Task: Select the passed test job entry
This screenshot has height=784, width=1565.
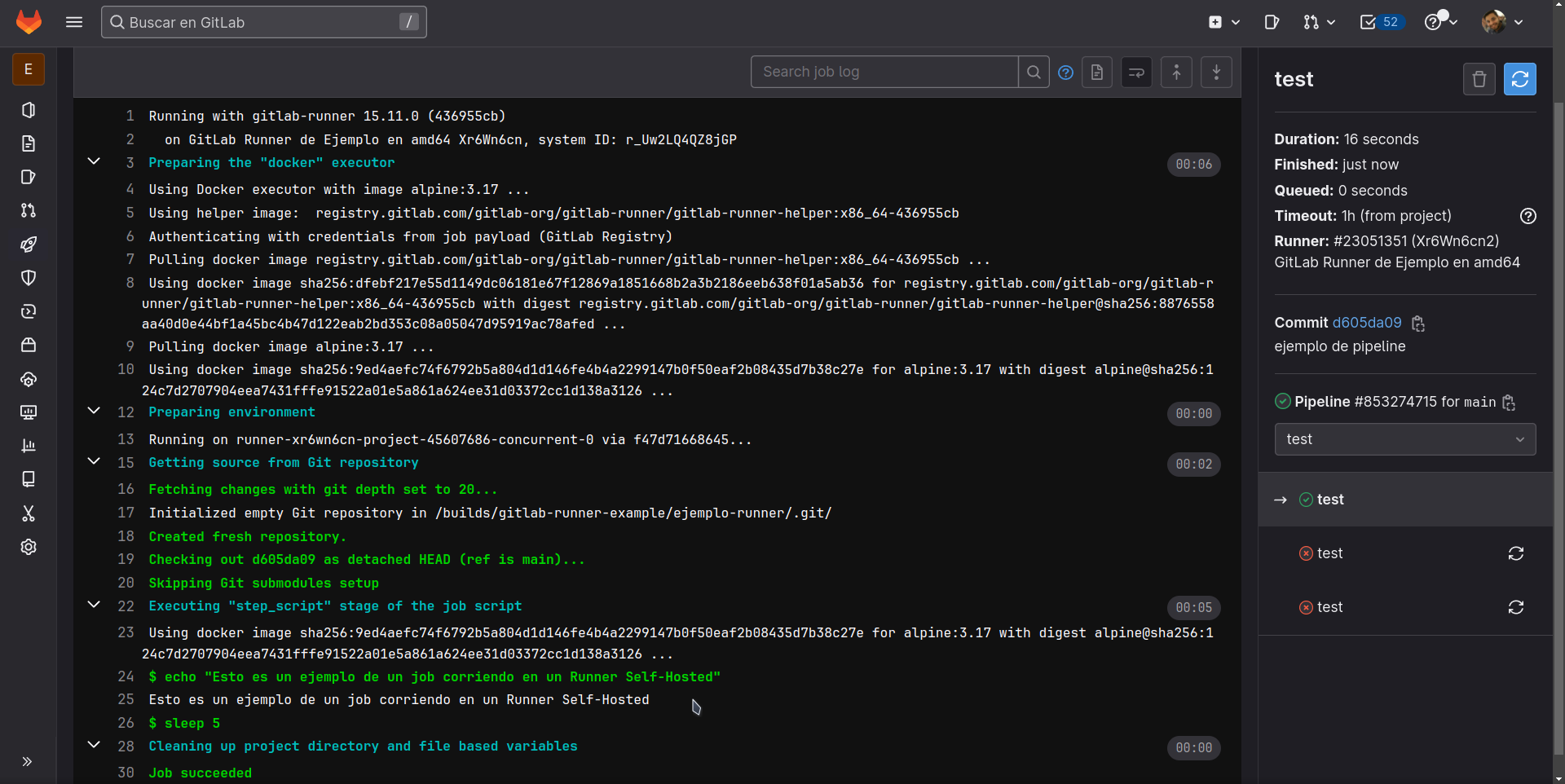Action: coord(1405,500)
